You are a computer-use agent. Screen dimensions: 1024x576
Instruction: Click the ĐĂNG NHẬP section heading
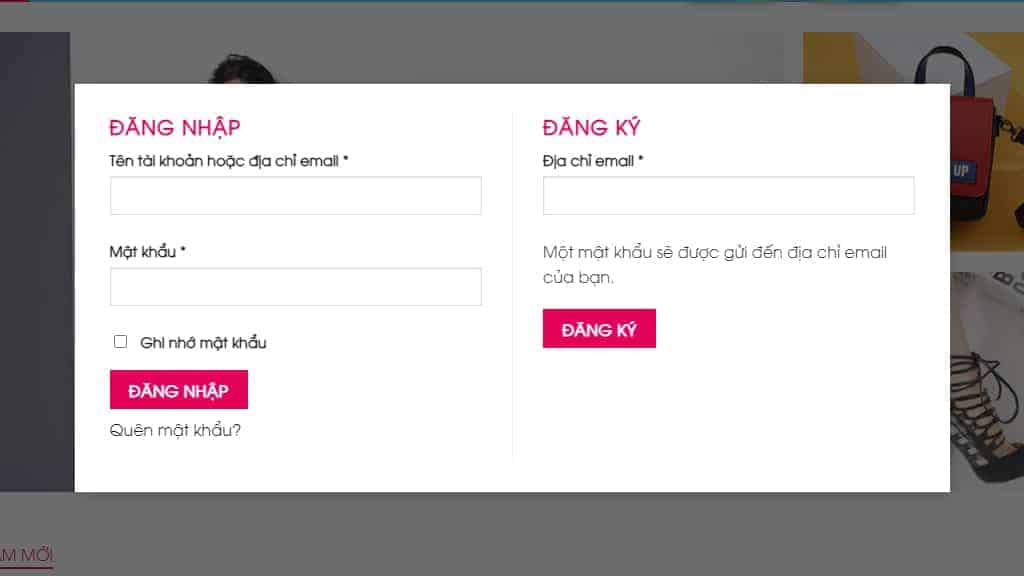(x=175, y=127)
